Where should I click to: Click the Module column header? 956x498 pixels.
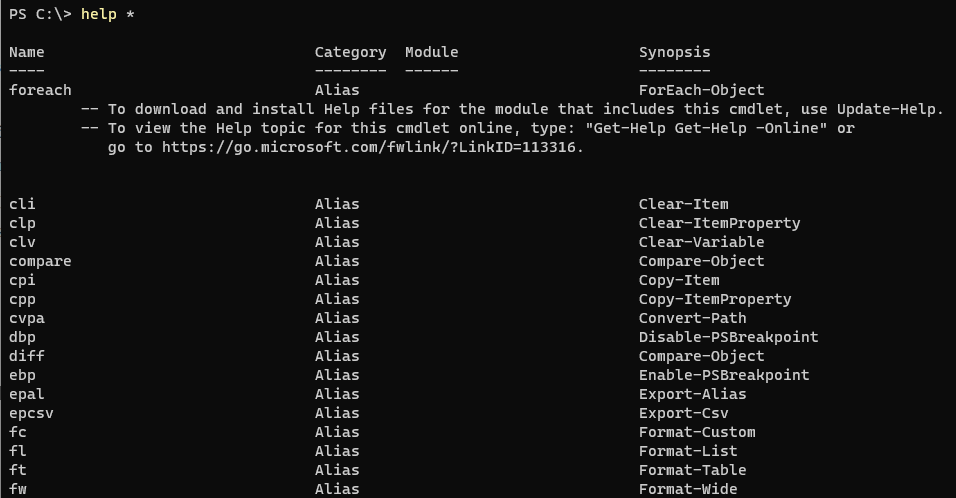click(432, 52)
